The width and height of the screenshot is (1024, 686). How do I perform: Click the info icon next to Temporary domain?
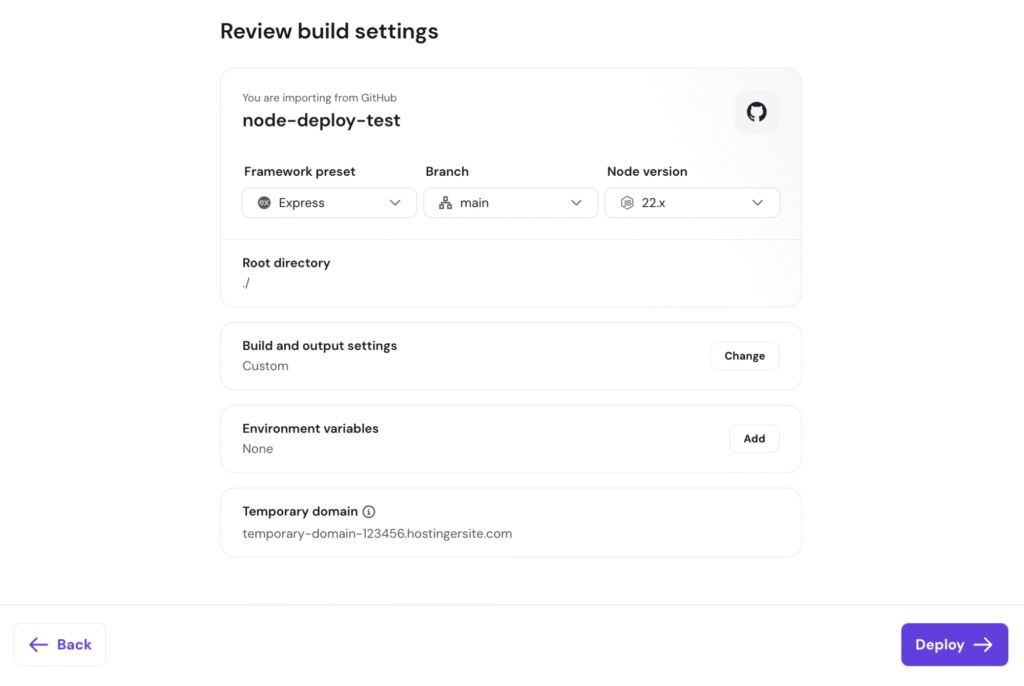point(368,511)
